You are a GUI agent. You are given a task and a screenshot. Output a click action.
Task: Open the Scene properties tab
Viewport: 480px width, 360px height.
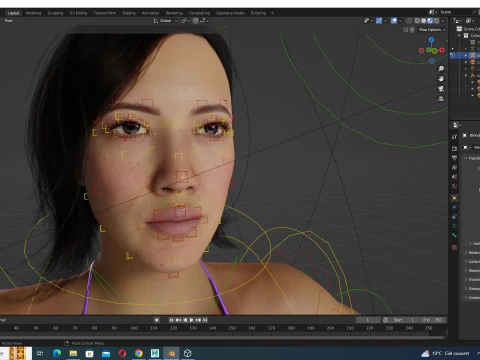click(454, 176)
